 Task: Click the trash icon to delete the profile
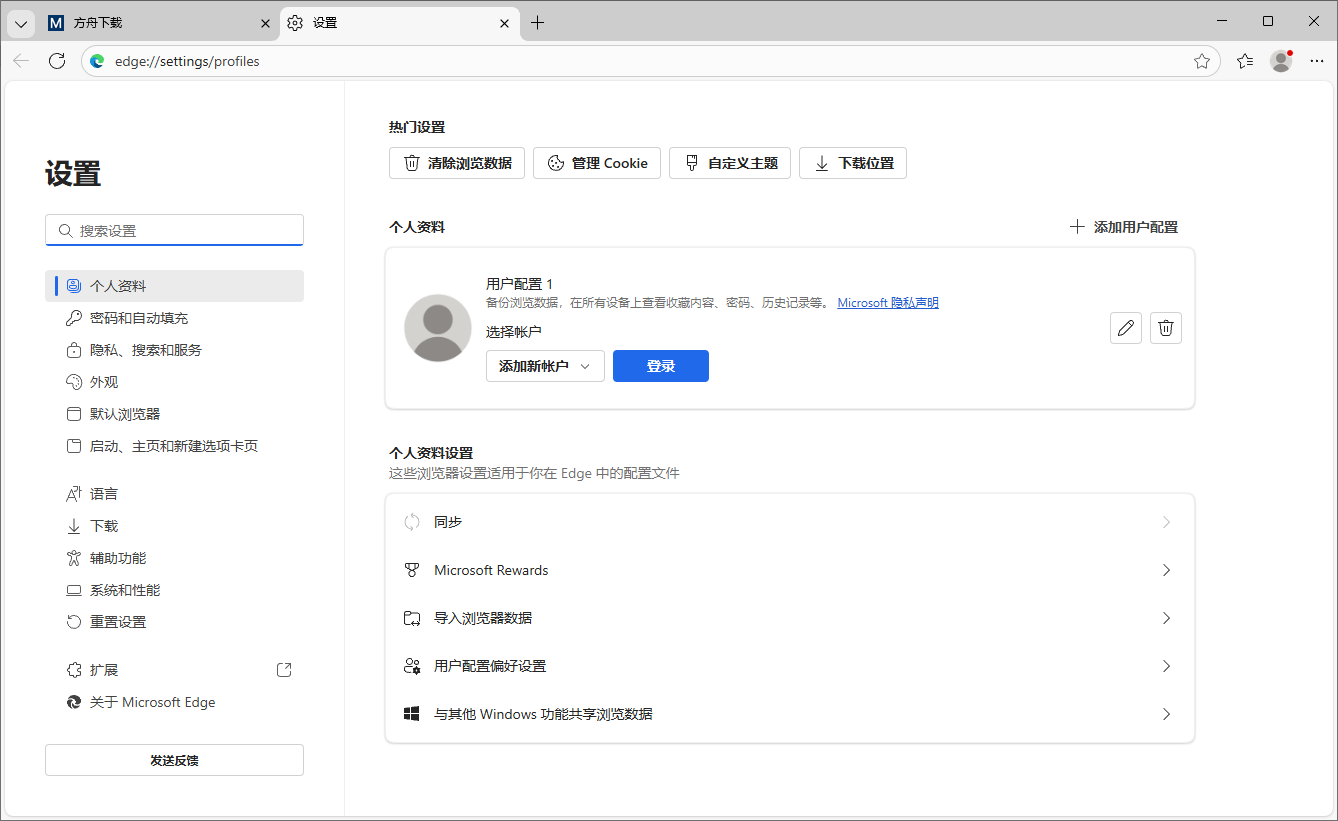pyautogui.click(x=1165, y=327)
